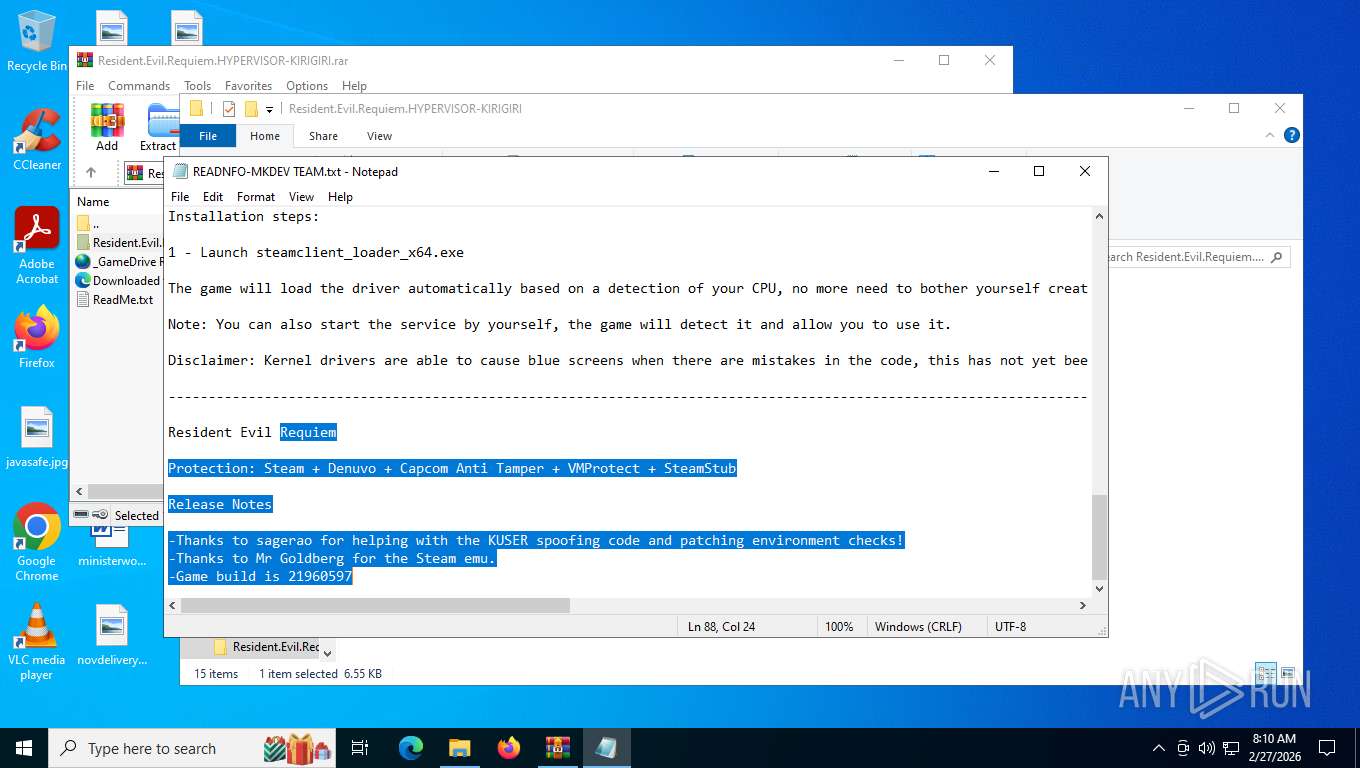The image size is (1360, 768).
Task: Select novdelivery desktop file
Action: point(112,636)
